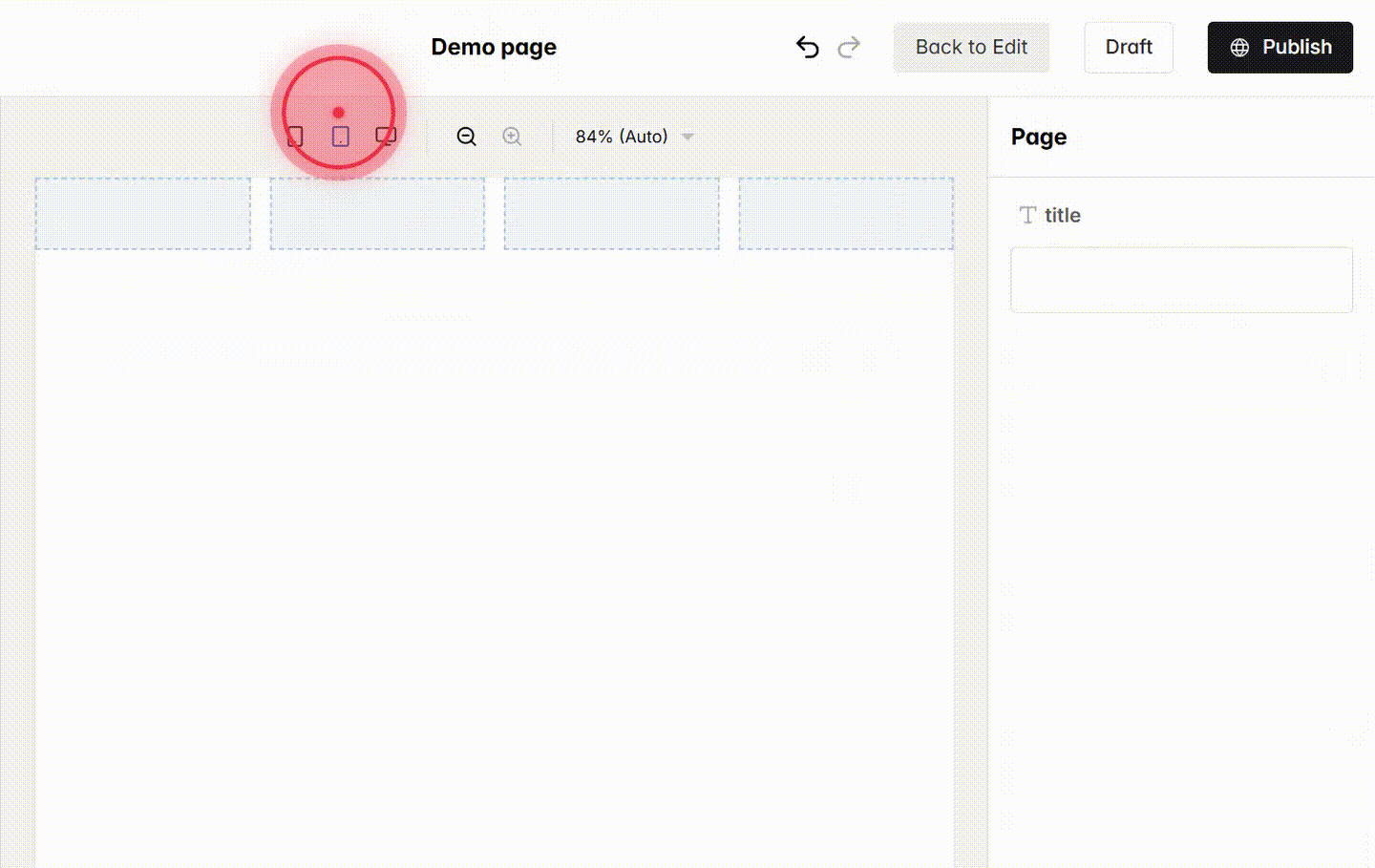1375x868 pixels.
Task: Click the T icon next to title label
Action: point(1027,215)
